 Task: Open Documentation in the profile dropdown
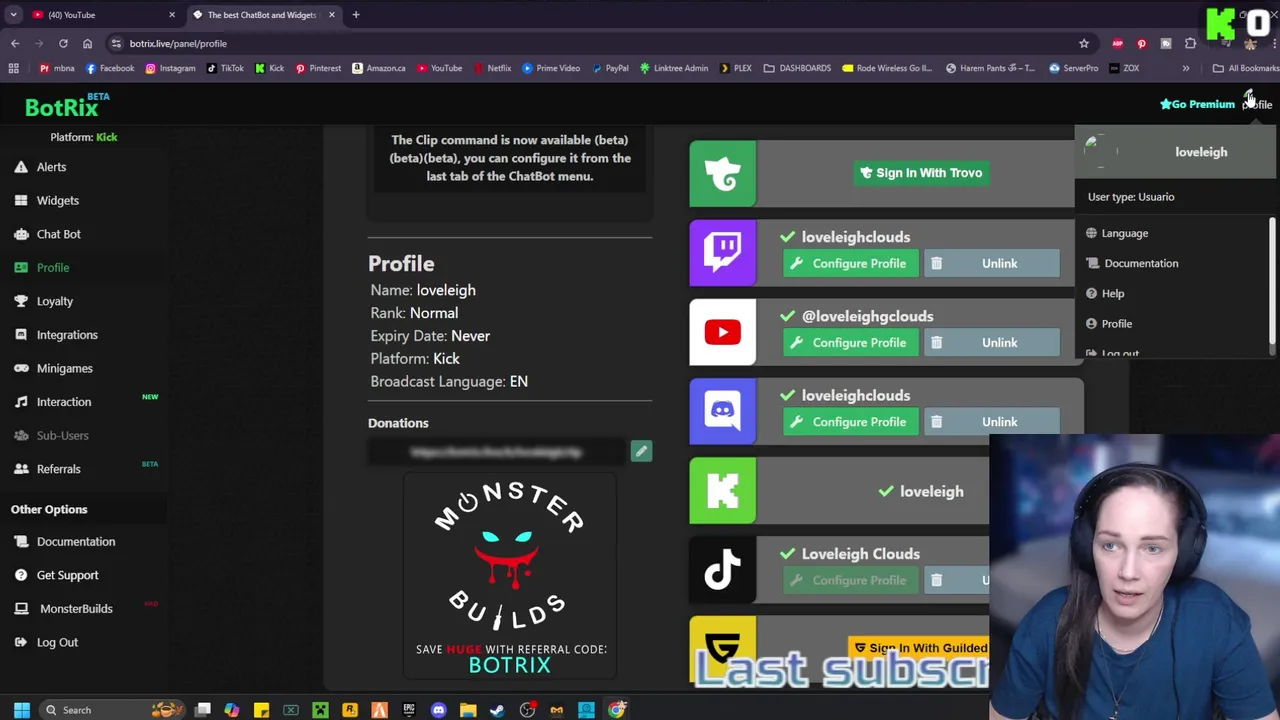click(x=1141, y=263)
